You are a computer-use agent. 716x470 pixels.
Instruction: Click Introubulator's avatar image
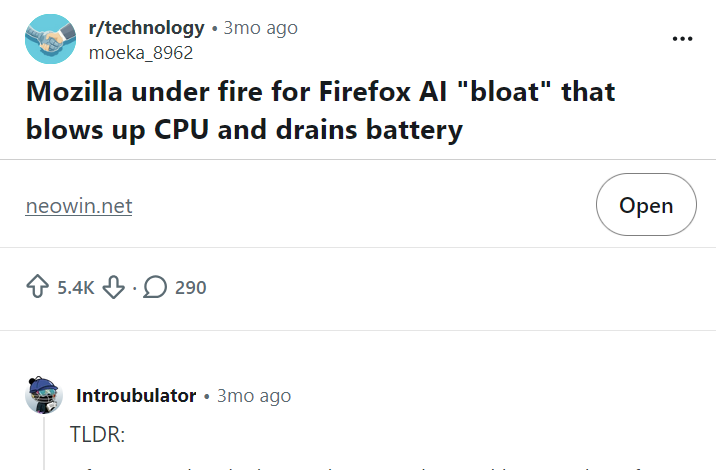click(45, 396)
